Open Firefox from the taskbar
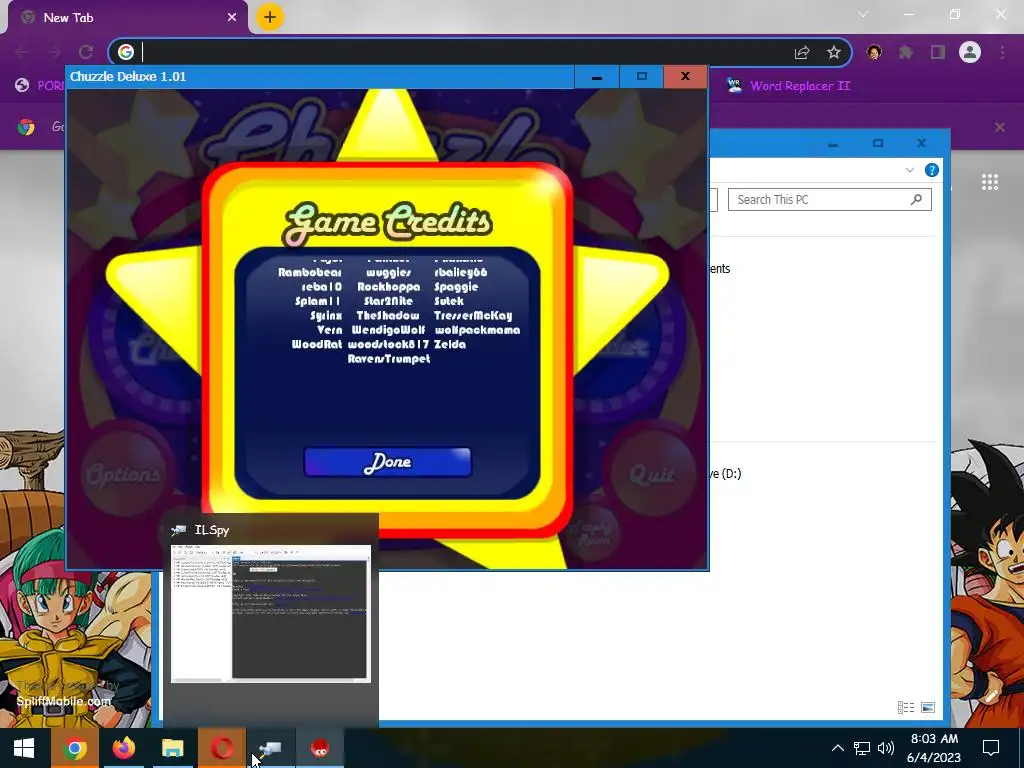1024x768 pixels. [x=123, y=748]
